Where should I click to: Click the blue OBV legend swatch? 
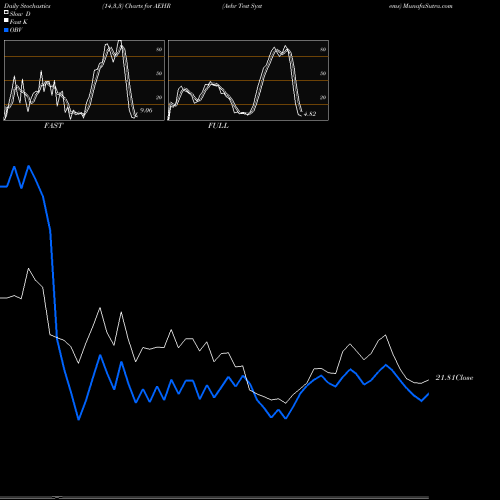coord(6,30)
